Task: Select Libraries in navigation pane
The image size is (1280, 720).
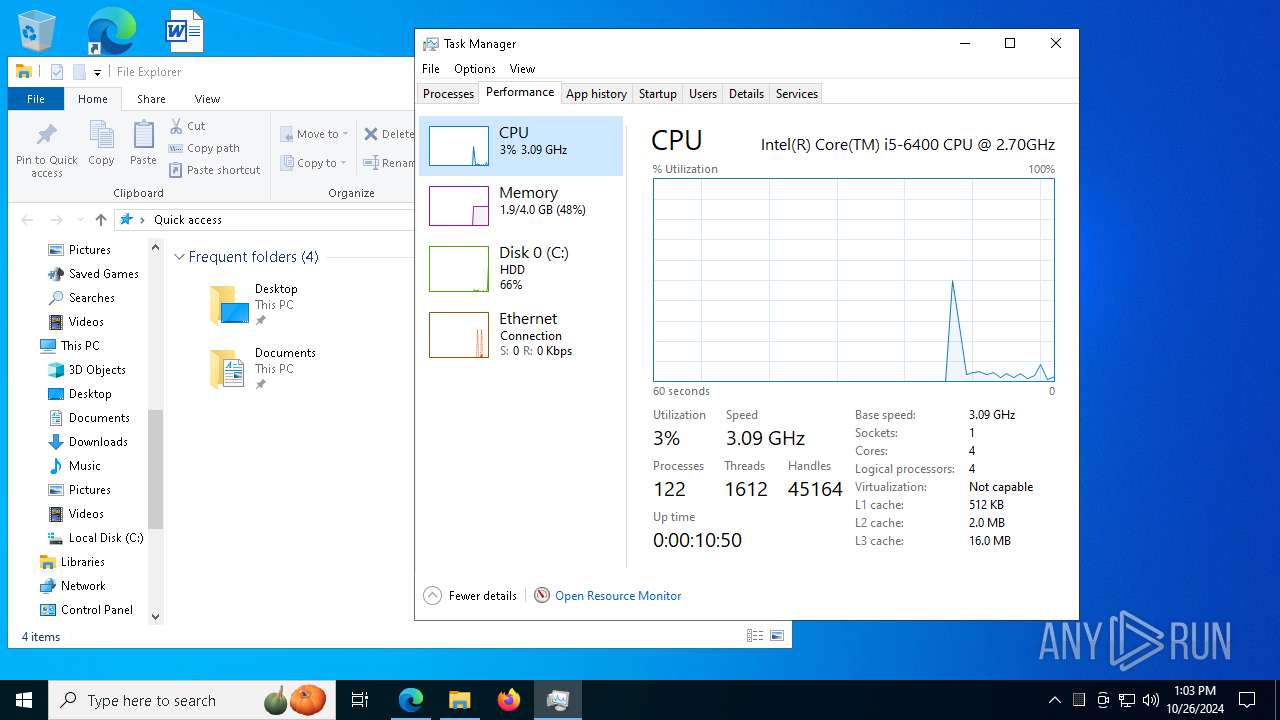Action: 82,562
